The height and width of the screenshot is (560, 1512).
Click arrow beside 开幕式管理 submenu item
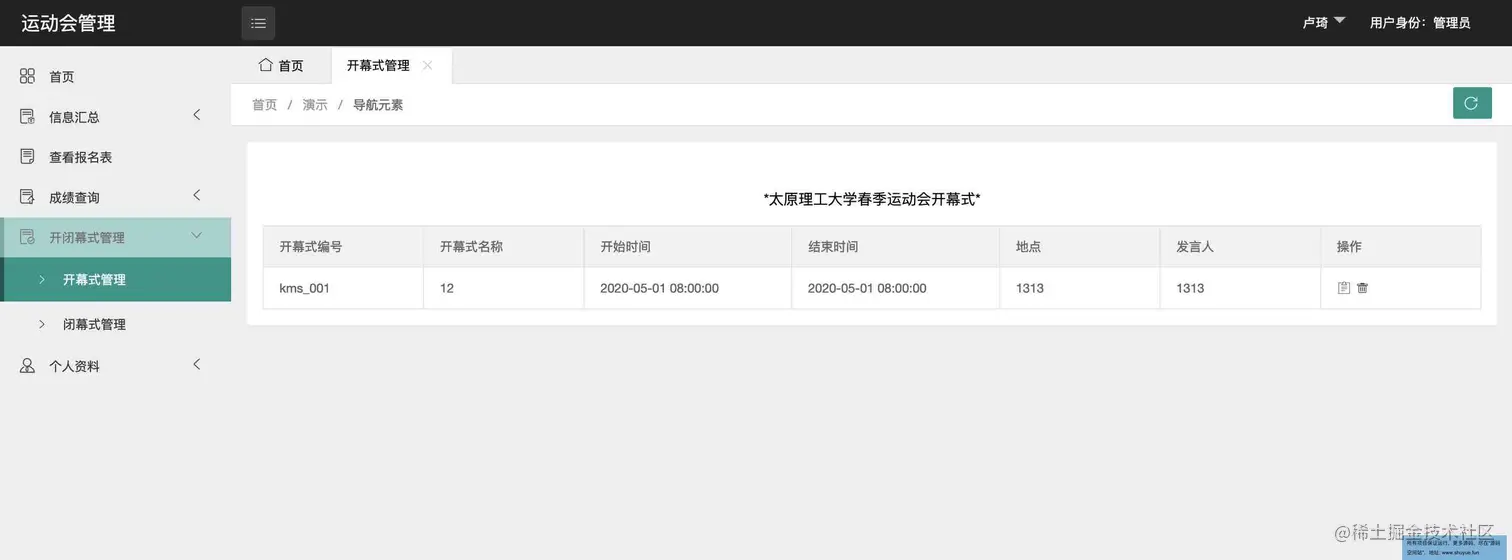(x=42, y=280)
